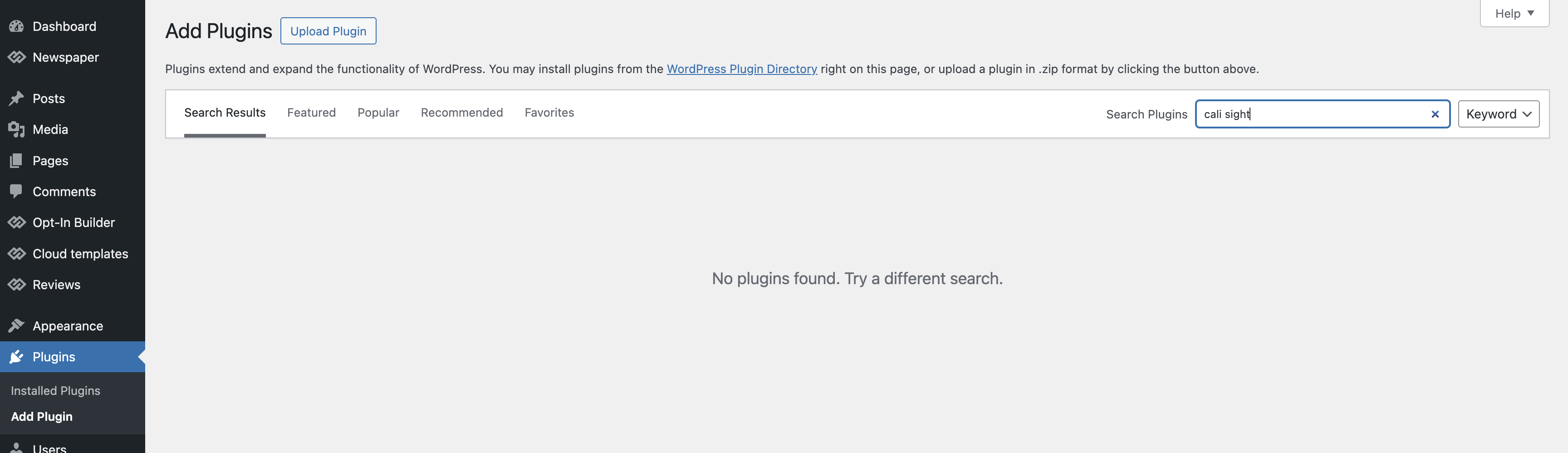Screen dimensions: 1568x453
Task: Open Installed Plugins submenu item
Action: pyautogui.click(x=55, y=390)
